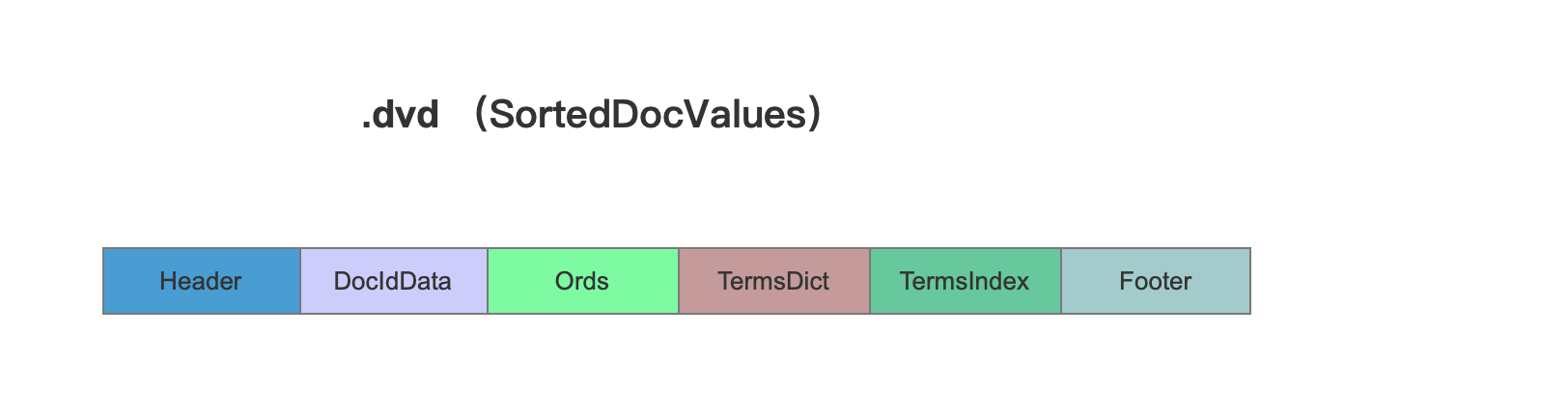Click the ".dvd" bold title text
Image resolution: width=1568 pixels, height=419 pixels.
400,115
